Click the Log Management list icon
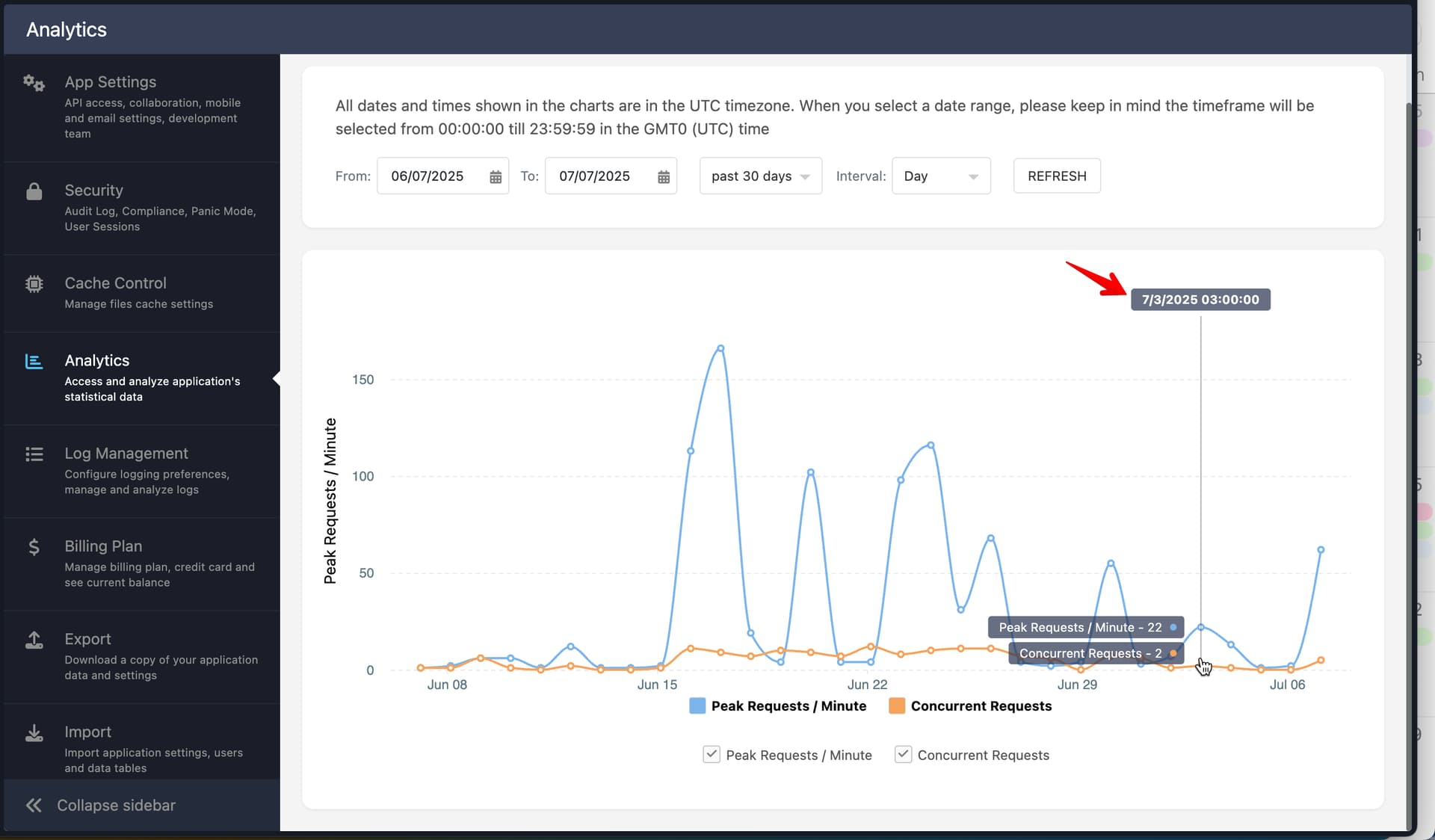 coord(34,454)
